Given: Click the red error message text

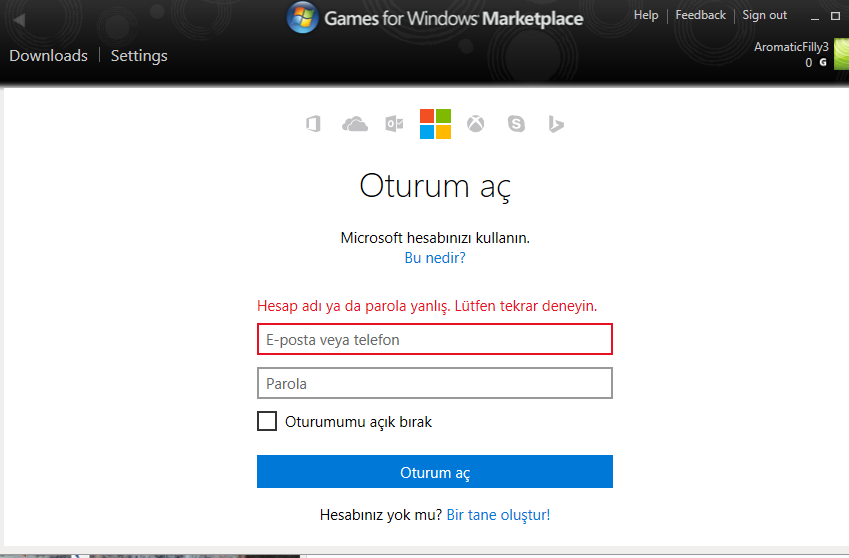Looking at the screenshot, I should [427, 306].
